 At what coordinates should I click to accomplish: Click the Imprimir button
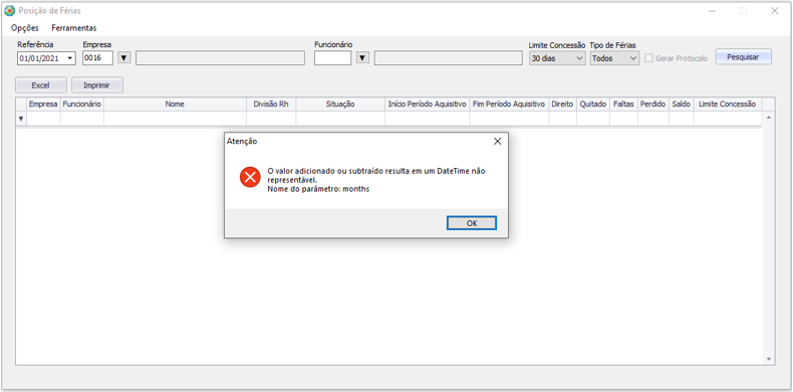pos(97,85)
